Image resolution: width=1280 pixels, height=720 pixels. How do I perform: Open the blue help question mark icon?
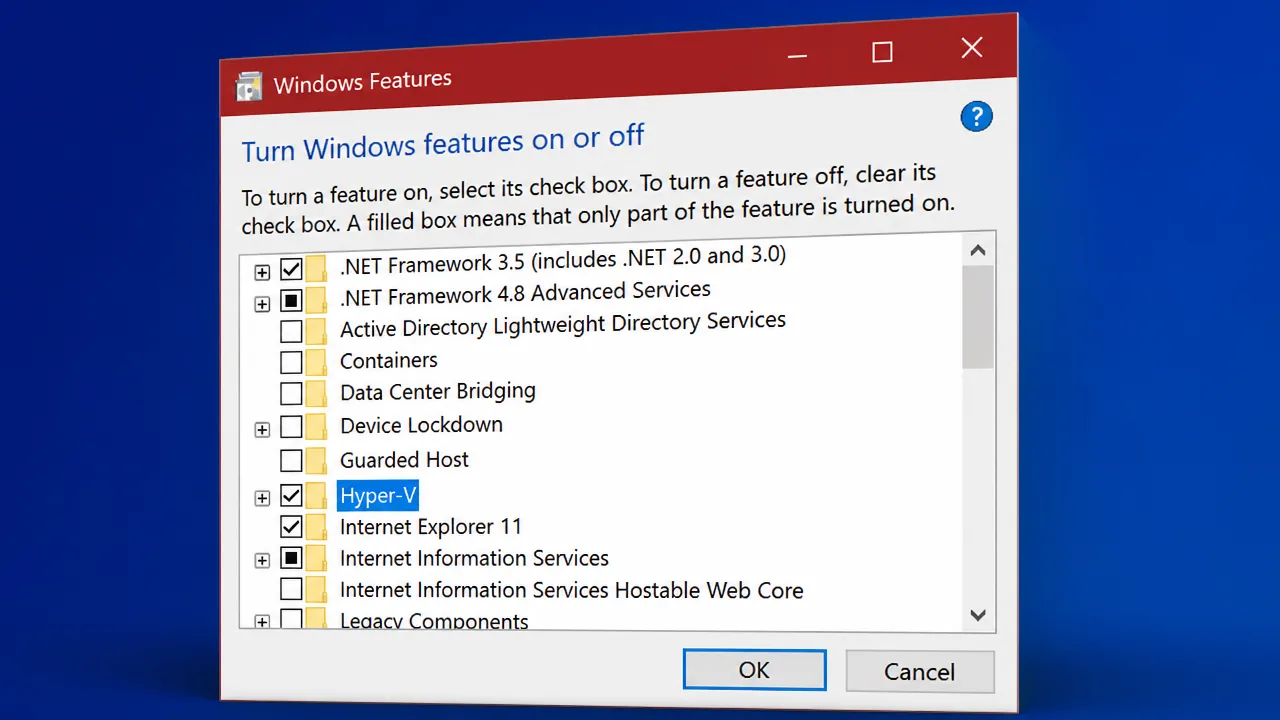pos(976,116)
